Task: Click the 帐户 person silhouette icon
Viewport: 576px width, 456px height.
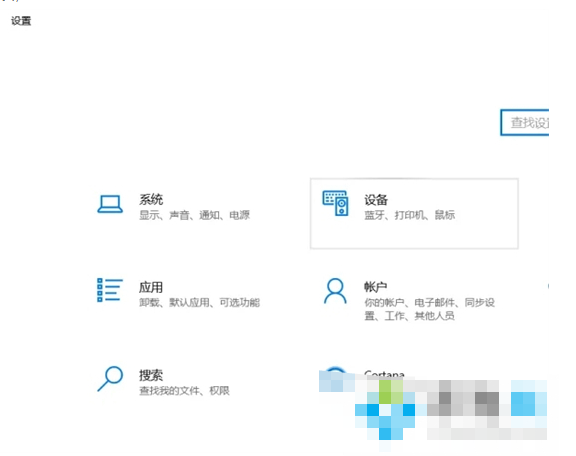Action: pyautogui.click(x=335, y=291)
